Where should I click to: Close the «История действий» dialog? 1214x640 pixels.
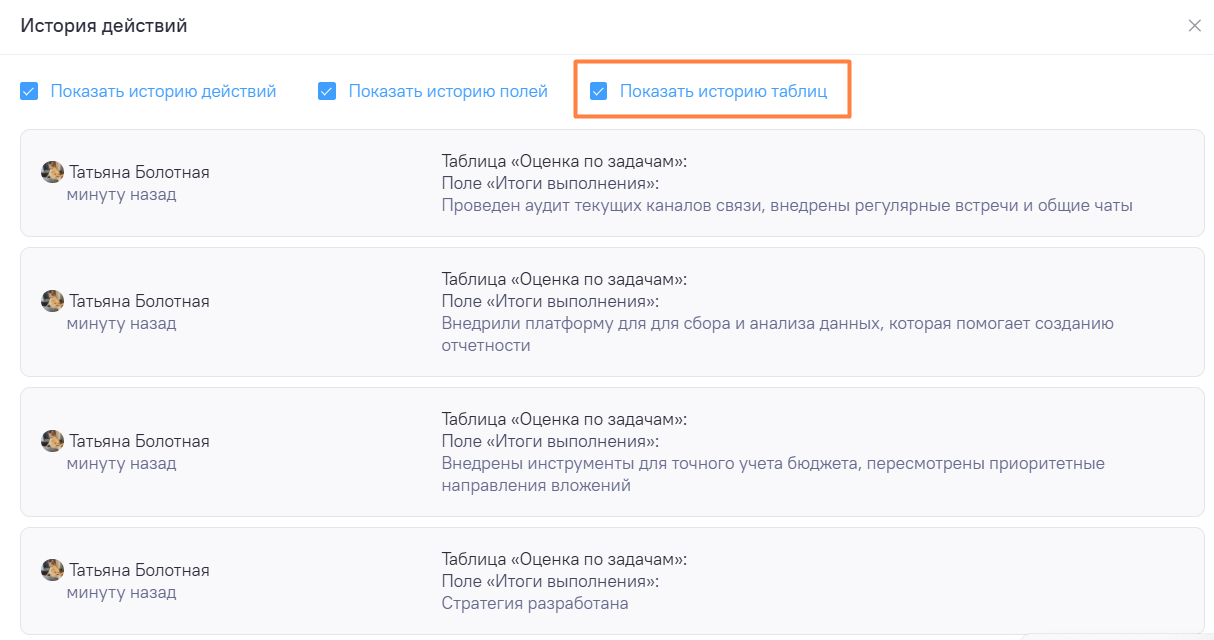pyautogui.click(x=1194, y=26)
